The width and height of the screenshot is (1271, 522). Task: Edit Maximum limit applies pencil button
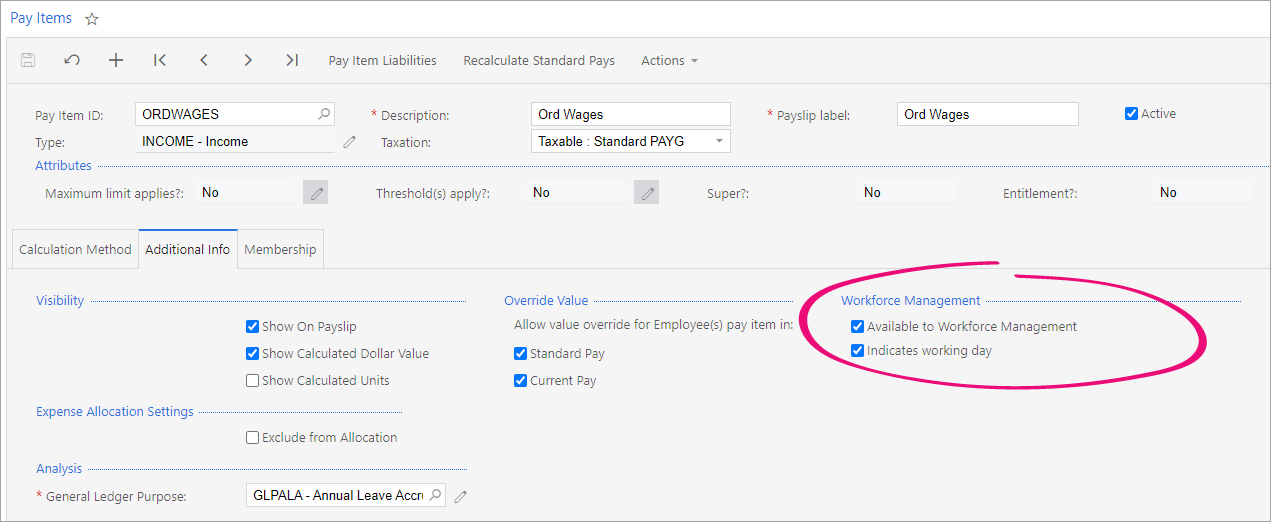tap(316, 193)
